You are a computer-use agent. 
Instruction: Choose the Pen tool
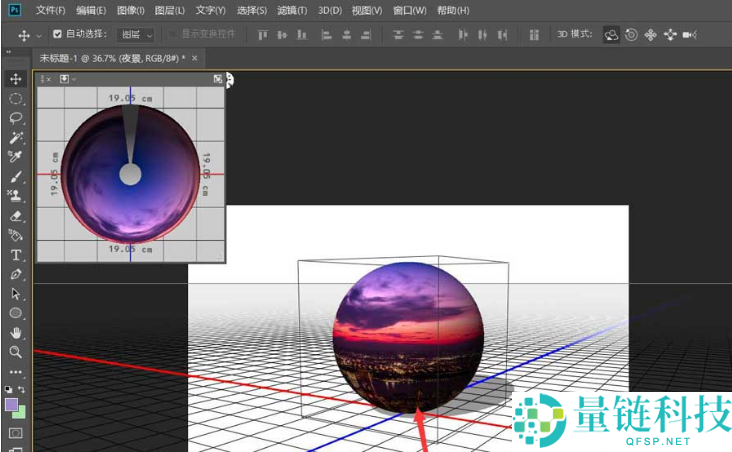point(16,274)
